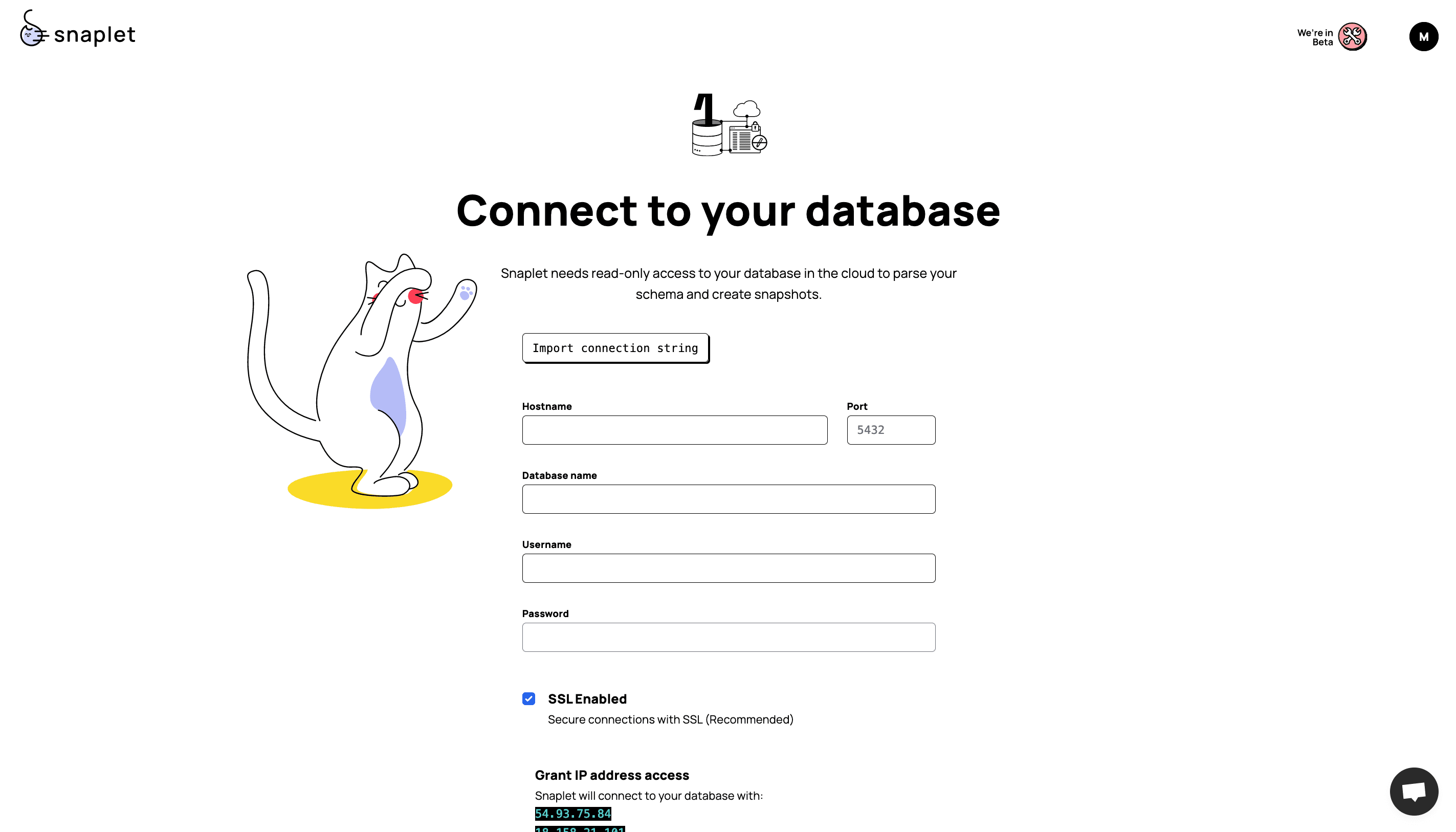Click the Password input field
The width and height of the screenshot is (1456, 832).
[728, 637]
